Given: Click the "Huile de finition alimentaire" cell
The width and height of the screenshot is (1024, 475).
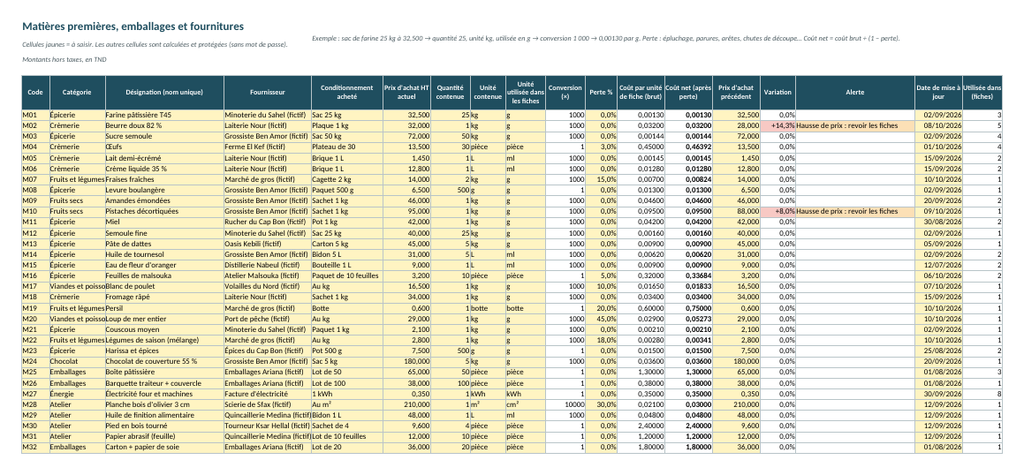Looking at the screenshot, I should [x=165, y=416].
